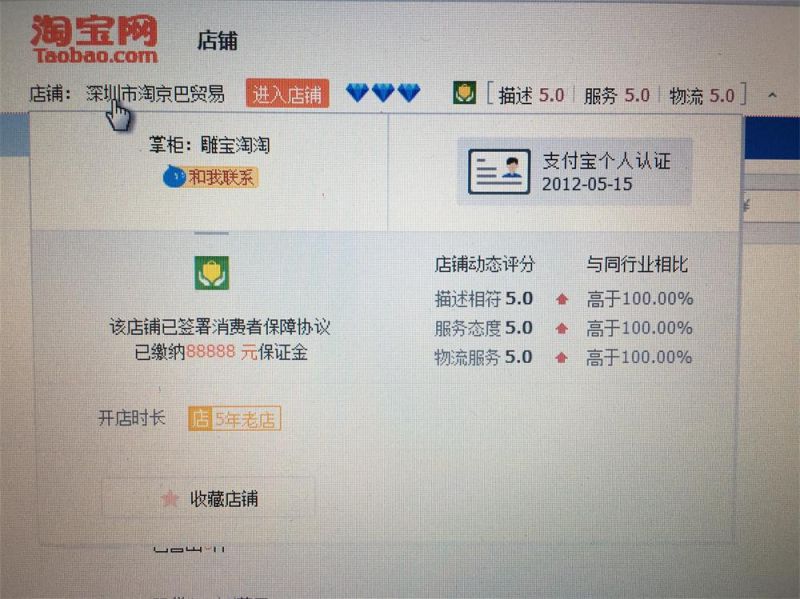Open the 进入店铺 button
Screen dimensions: 800x599
point(287,94)
